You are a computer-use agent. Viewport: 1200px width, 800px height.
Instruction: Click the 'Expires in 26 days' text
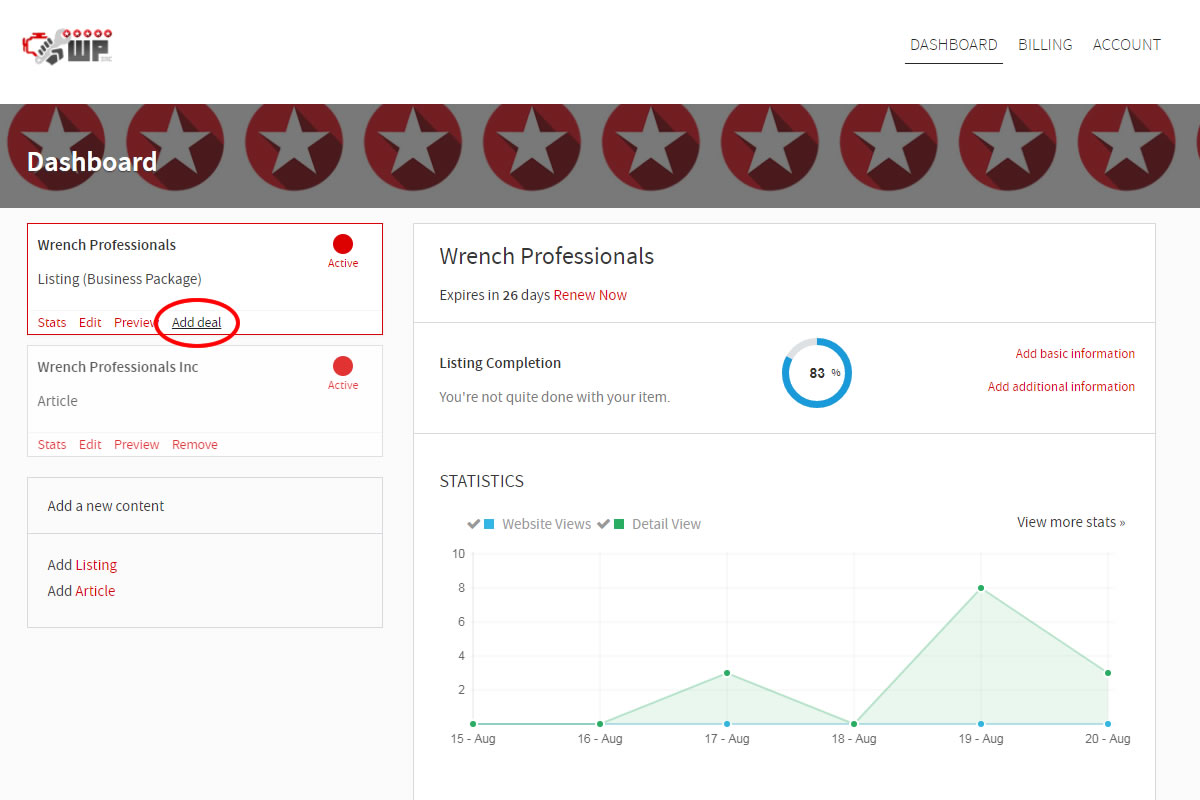pyautogui.click(x=495, y=295)
